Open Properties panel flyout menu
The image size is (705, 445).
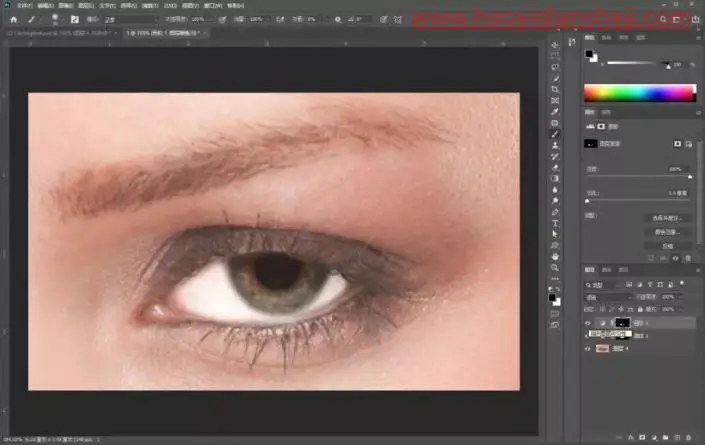698,112
